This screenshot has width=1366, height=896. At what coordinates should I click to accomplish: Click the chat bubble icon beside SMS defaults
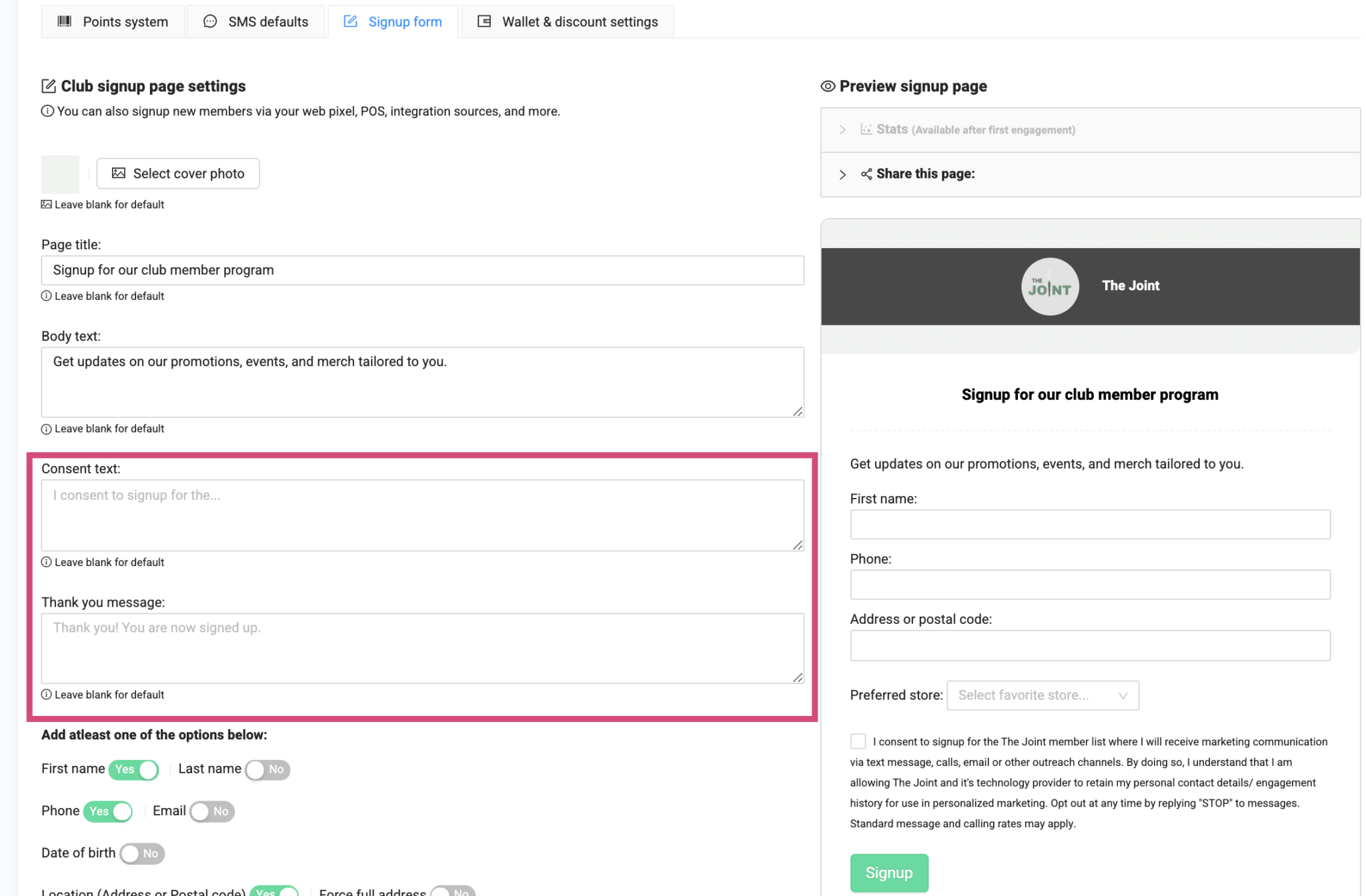point(210,21)
